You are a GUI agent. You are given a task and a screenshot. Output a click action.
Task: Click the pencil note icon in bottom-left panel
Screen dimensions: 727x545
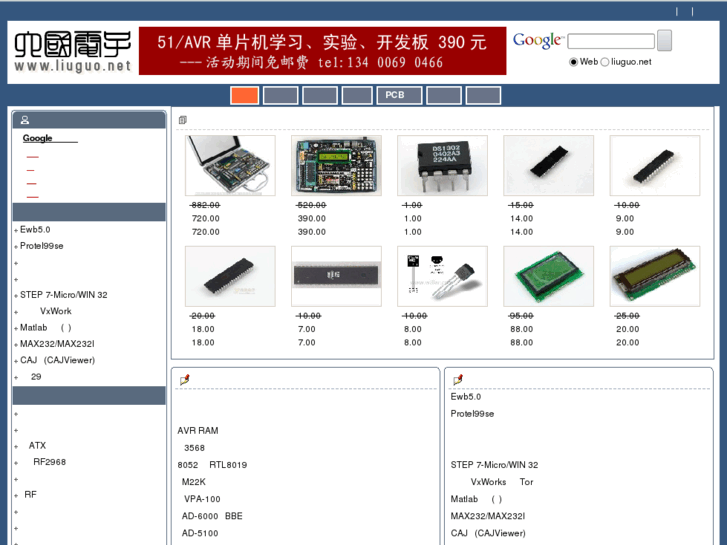point(185,380)
